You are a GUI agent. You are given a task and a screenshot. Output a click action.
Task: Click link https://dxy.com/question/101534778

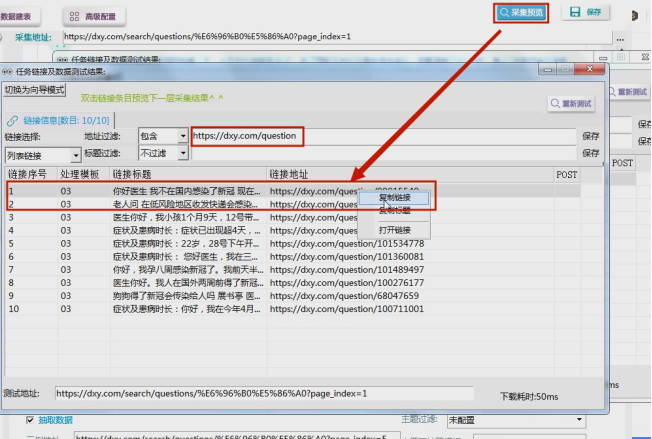coord(347,244)
